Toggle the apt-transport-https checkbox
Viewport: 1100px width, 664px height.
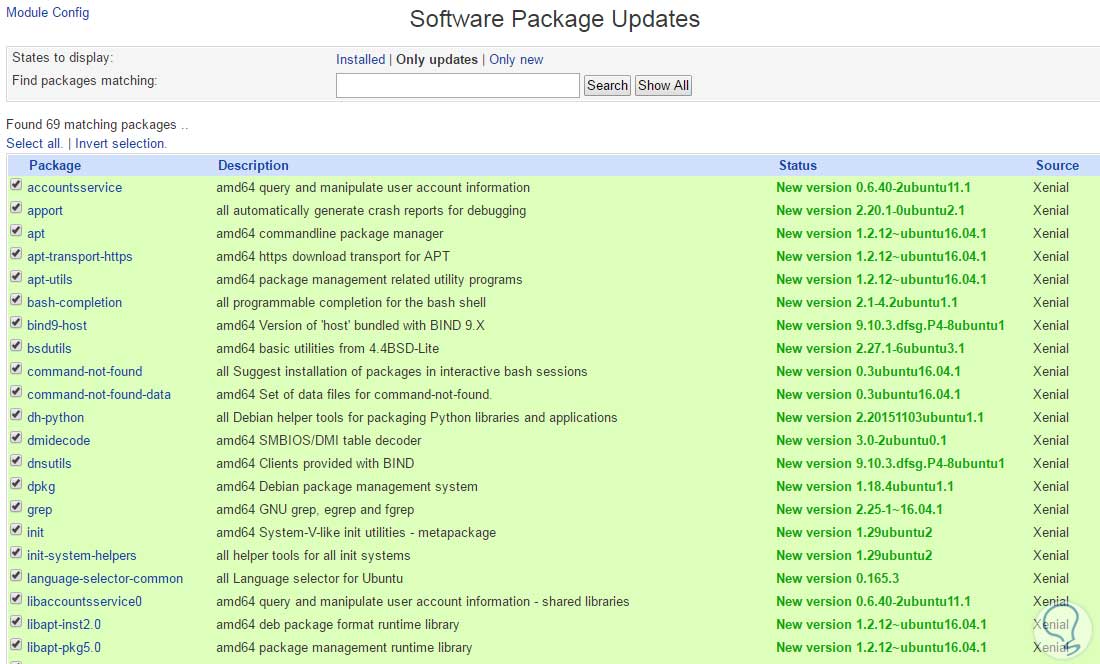tap(16, 255)
